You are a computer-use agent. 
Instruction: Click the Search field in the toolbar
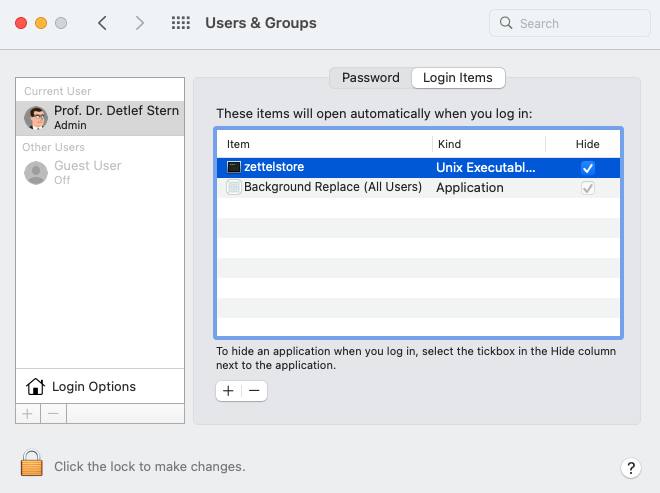570,23
